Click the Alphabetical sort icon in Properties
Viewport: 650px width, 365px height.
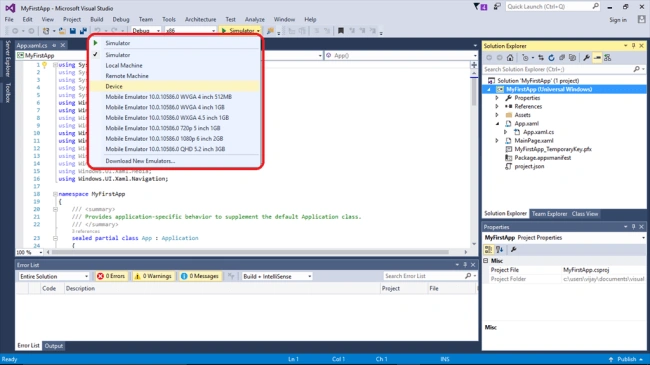[500, 249]
